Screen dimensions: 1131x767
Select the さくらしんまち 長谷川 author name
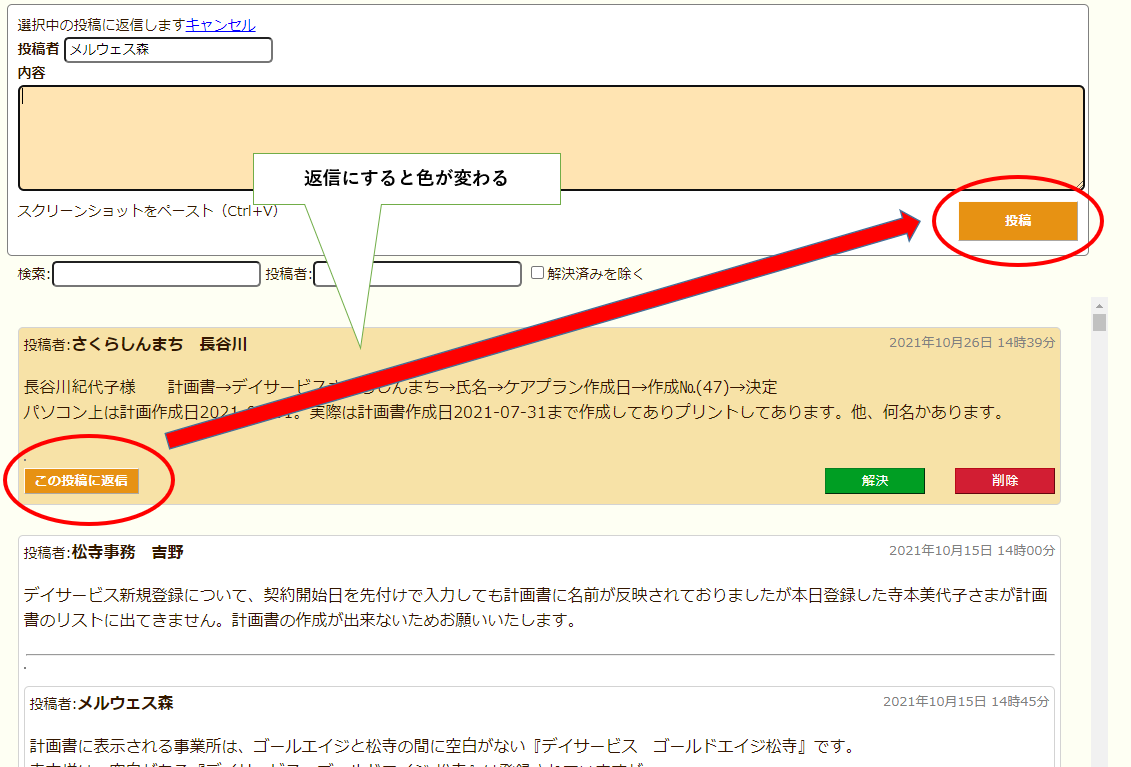pos(159,344)
